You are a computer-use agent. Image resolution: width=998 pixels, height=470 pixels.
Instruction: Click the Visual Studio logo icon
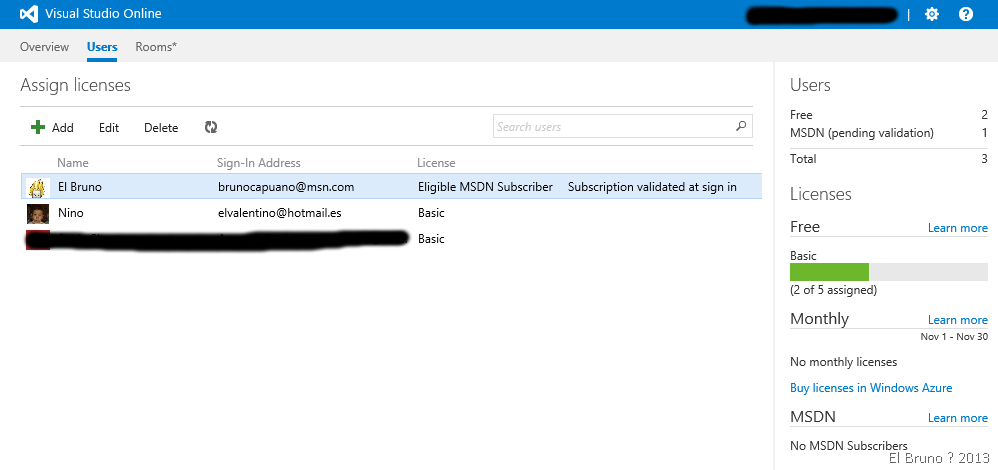[29, 14]
